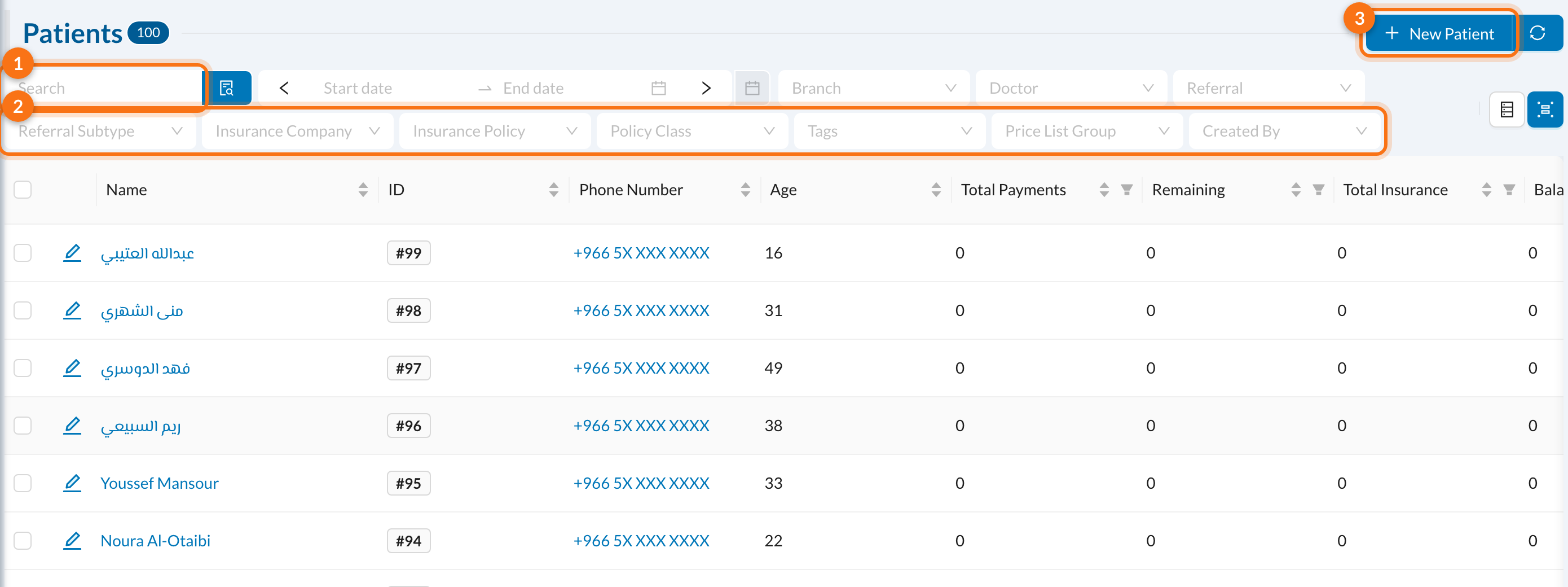The image size is (1568, 587).
Task: Edit patient #97 with pencil icon
Action: click(72, 368)
